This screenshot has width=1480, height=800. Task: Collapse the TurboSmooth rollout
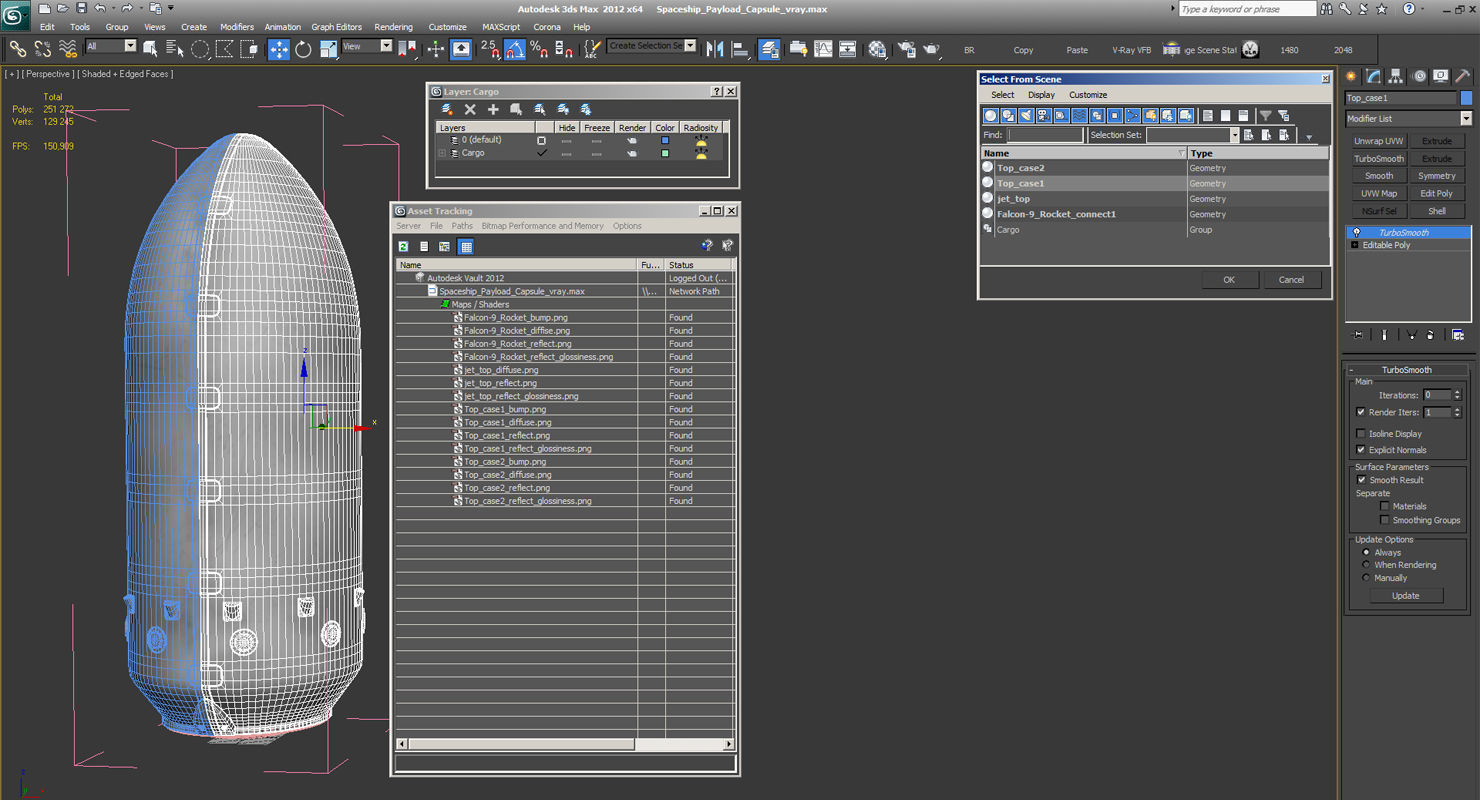(1352, 370)
